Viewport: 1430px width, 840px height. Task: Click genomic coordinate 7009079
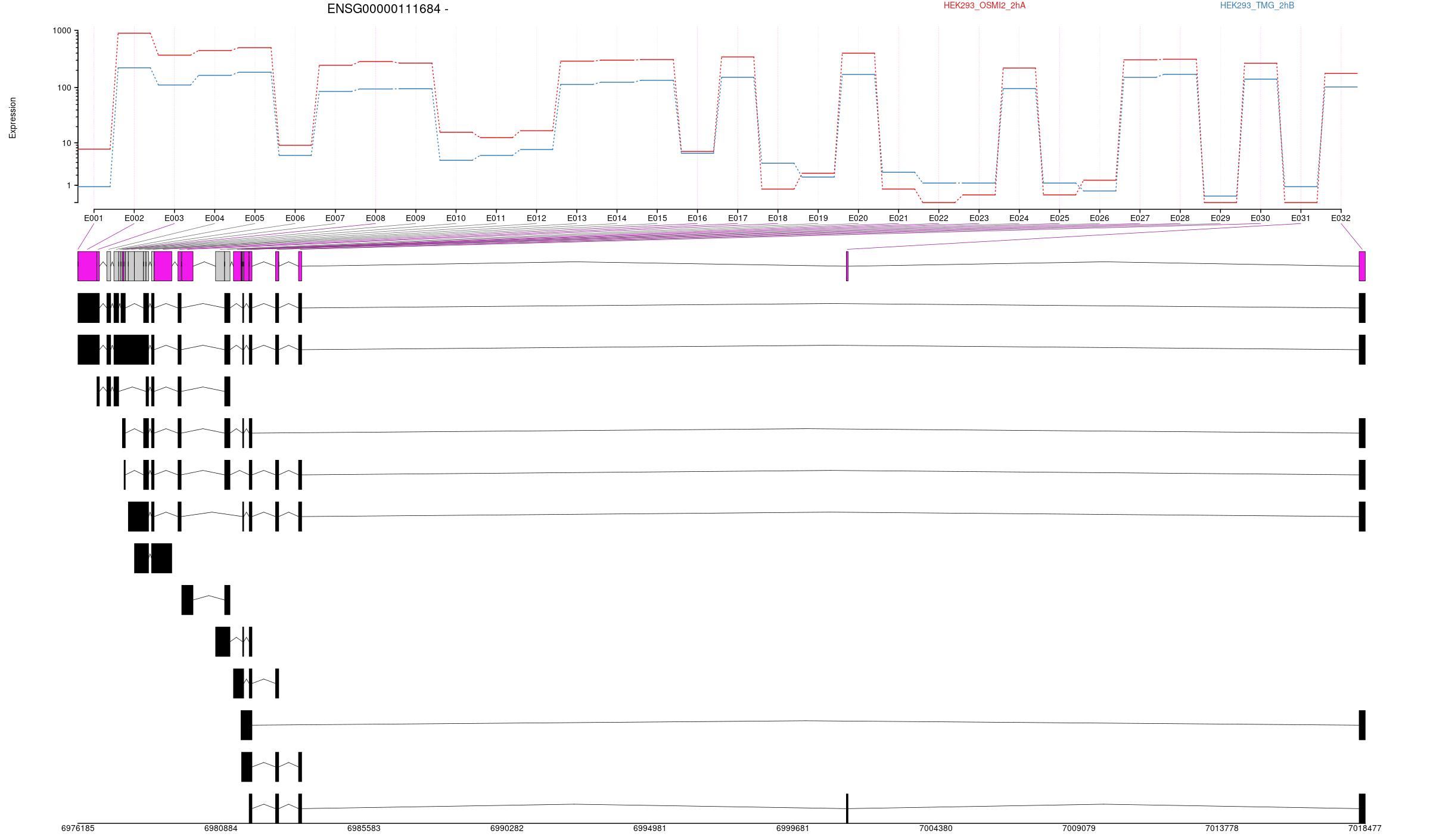point(1079,828)
